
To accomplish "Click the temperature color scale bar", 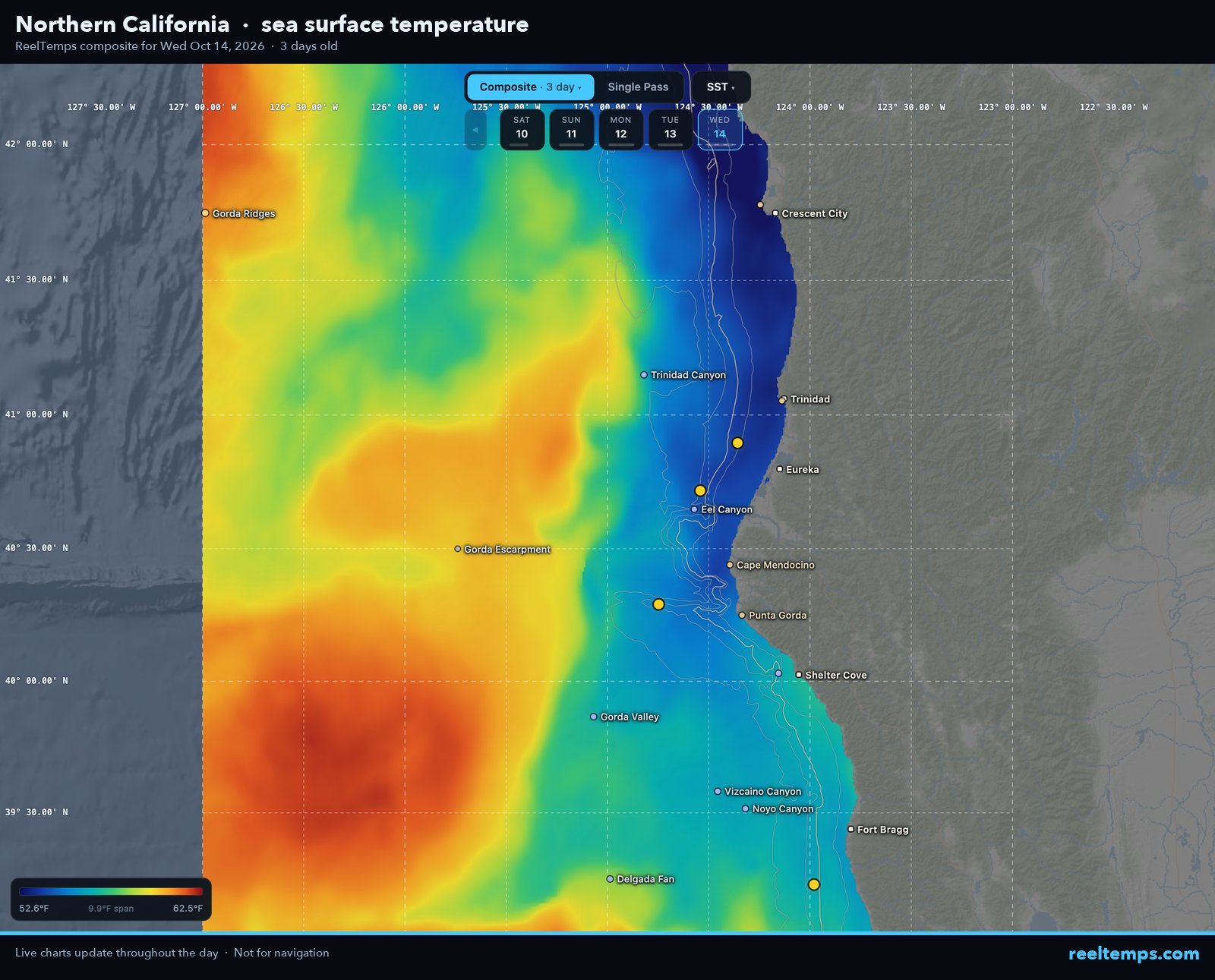I will (x=111, y=892).
